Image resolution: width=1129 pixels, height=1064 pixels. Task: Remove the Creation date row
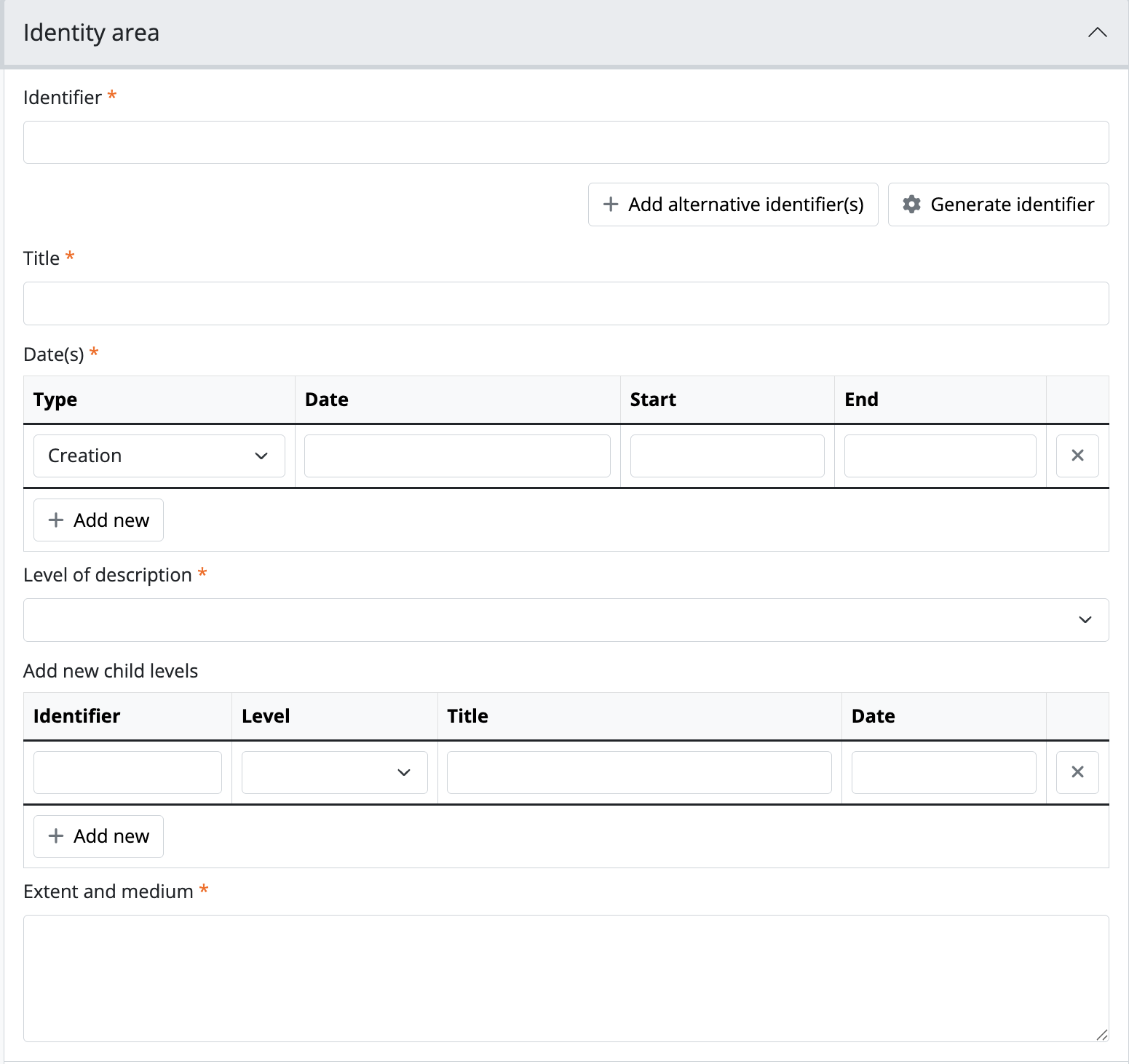[1077, 456]
